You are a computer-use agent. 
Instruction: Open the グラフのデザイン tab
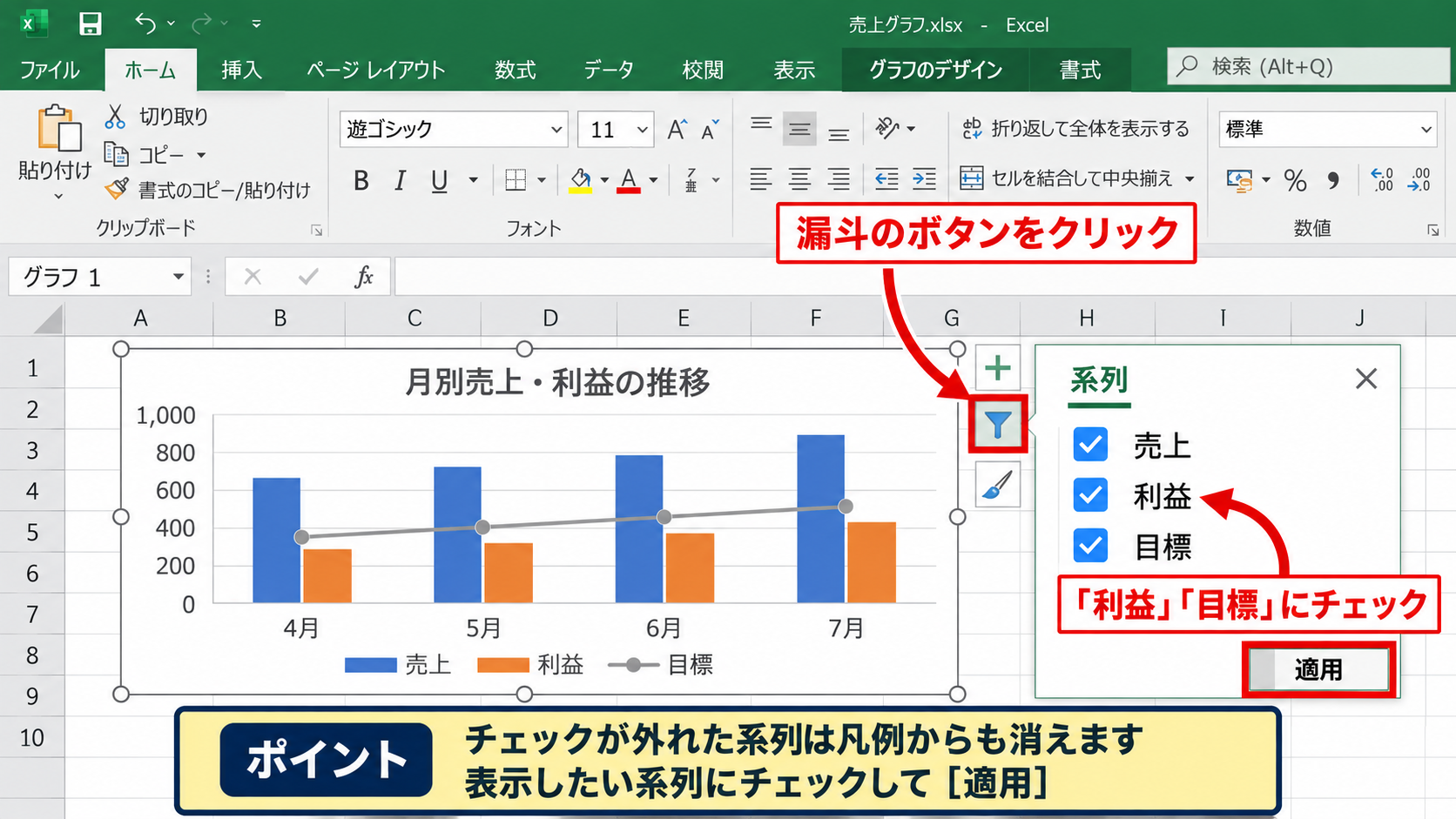[x=935, y=70]
